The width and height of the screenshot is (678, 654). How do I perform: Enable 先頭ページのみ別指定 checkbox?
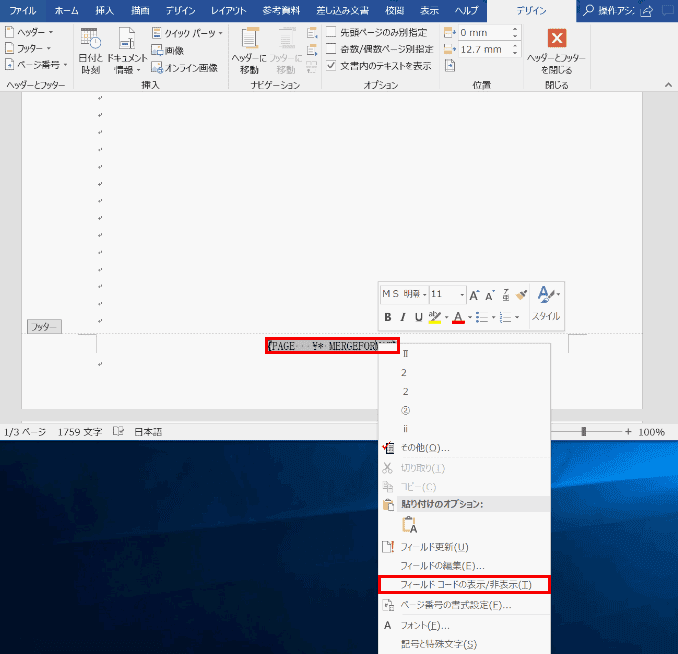pyautogui.click(x=331, y=32)
